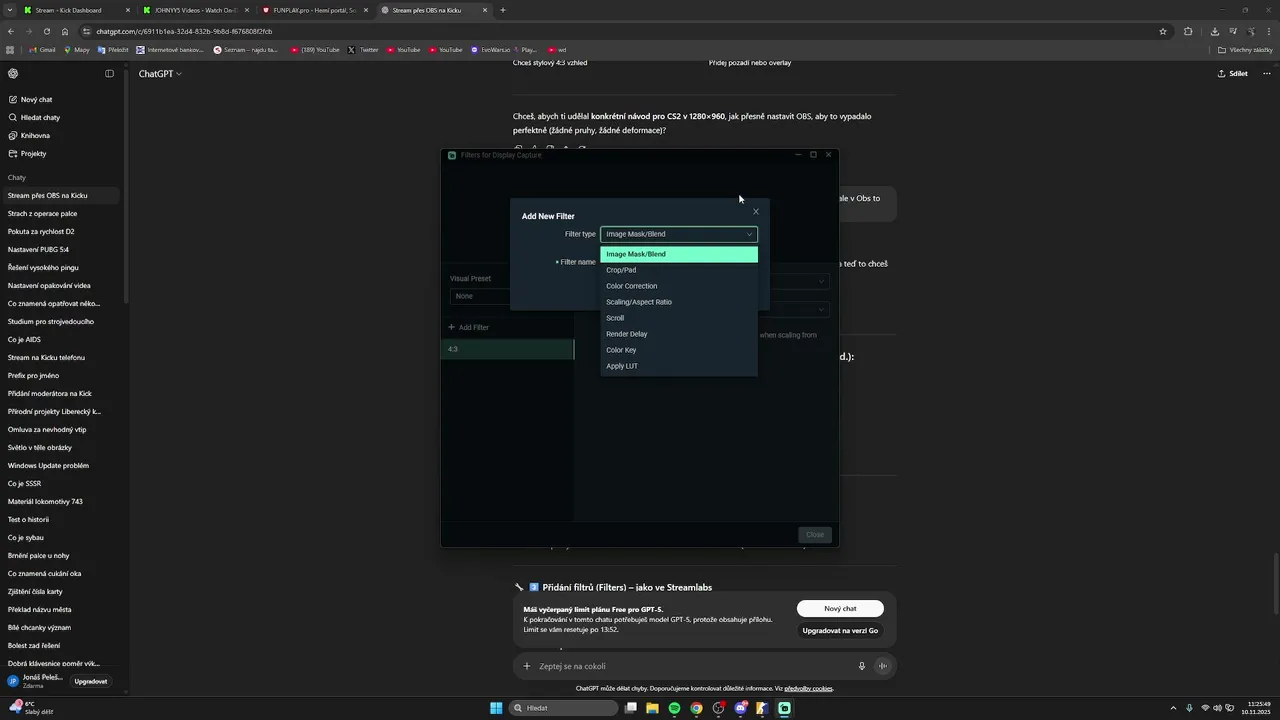This screenshot has height=720, width=1280.
Task: Click Upgradovat button near profile
Action: (91, 681)
